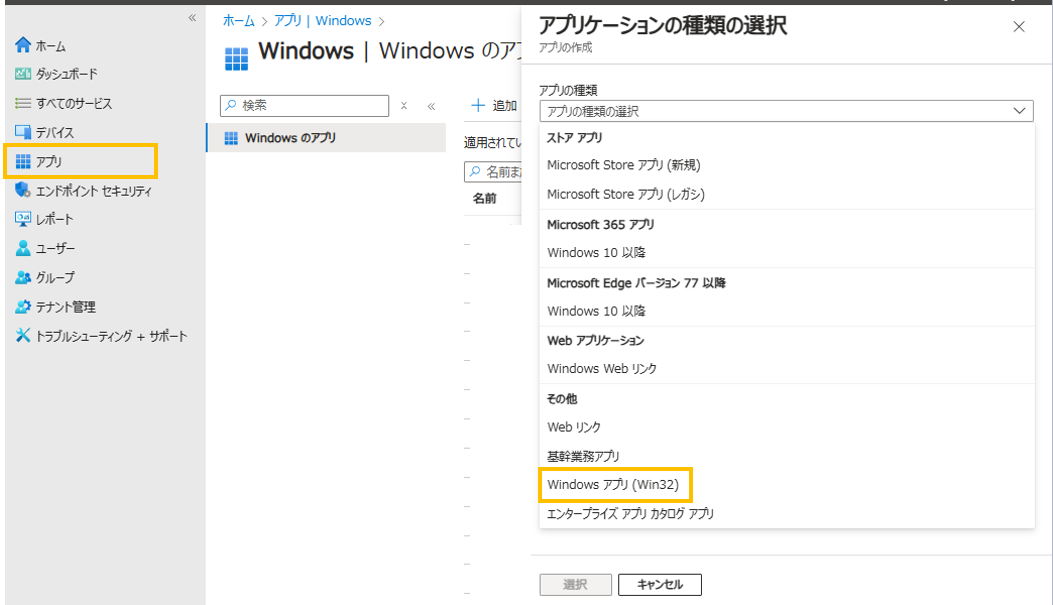Click the デバイス monitor icon
The width and height of the screenshot is (1053, 605).
(x=23, y=132)
